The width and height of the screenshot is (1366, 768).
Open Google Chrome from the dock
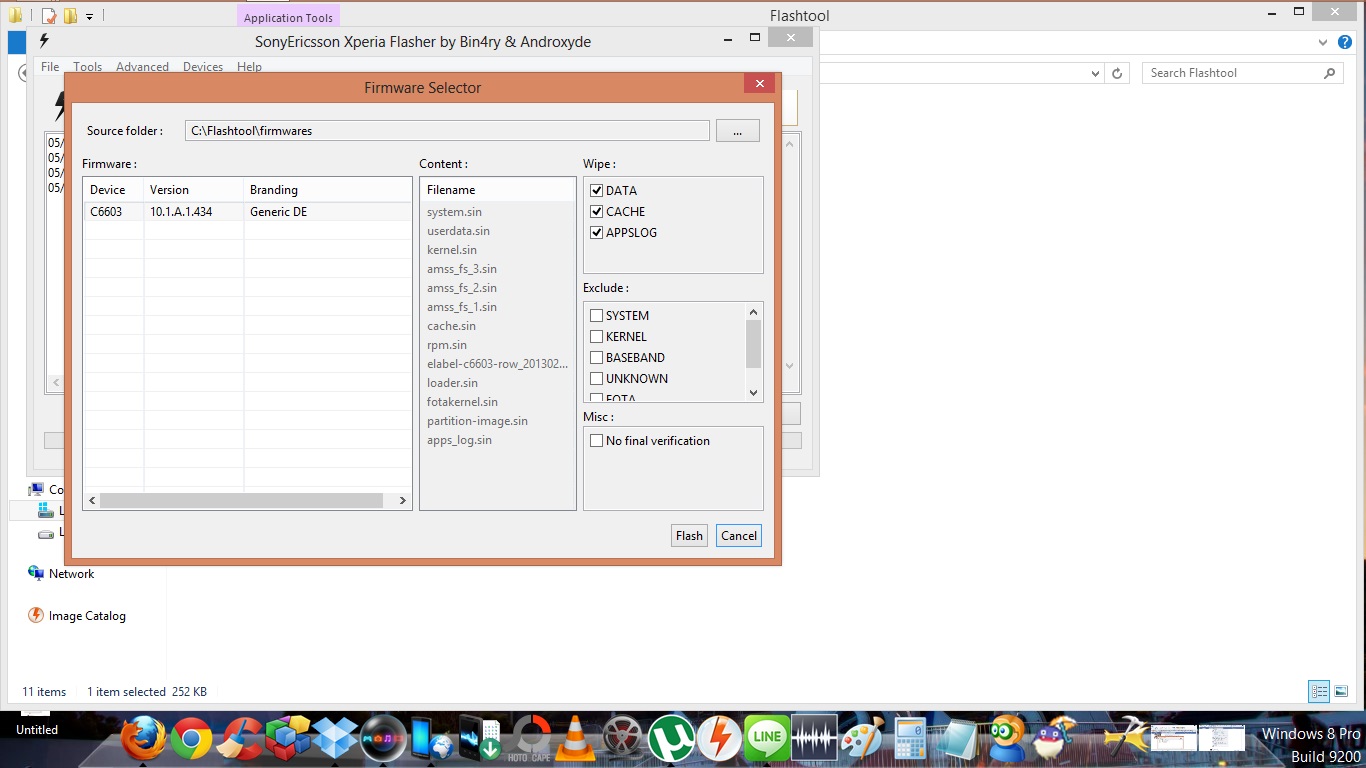tap(191, 740)
